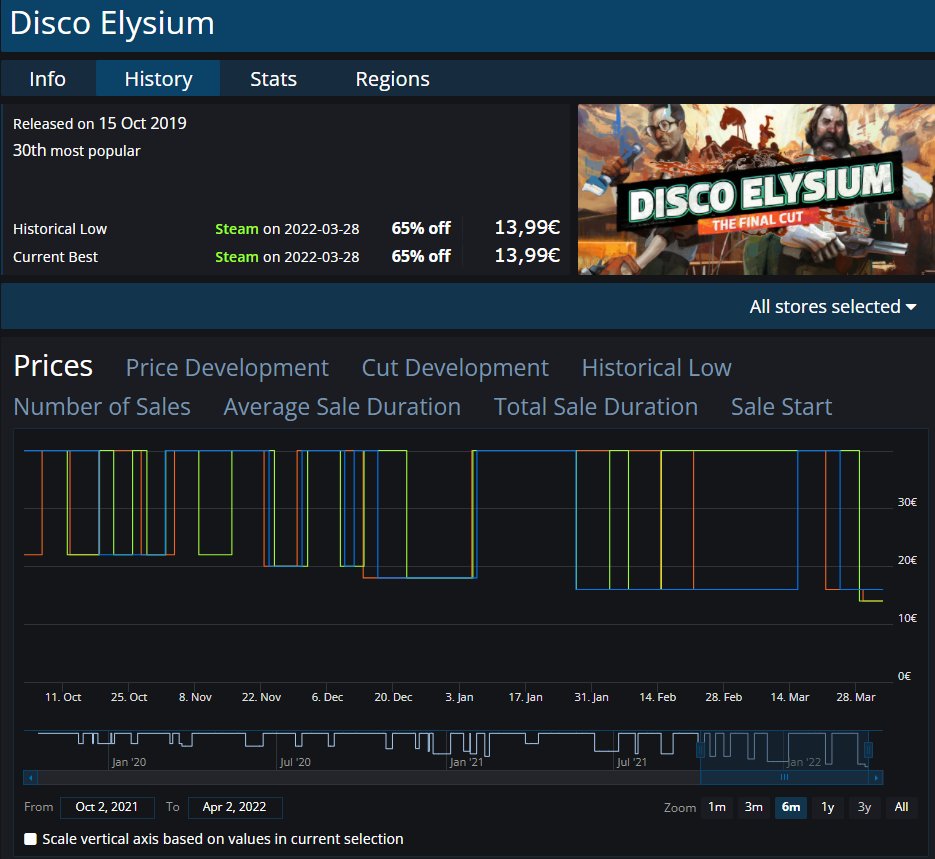Screen dimensions: 935x859
Task: Switch to the Info tab
Action: click(x=48, y=79)
